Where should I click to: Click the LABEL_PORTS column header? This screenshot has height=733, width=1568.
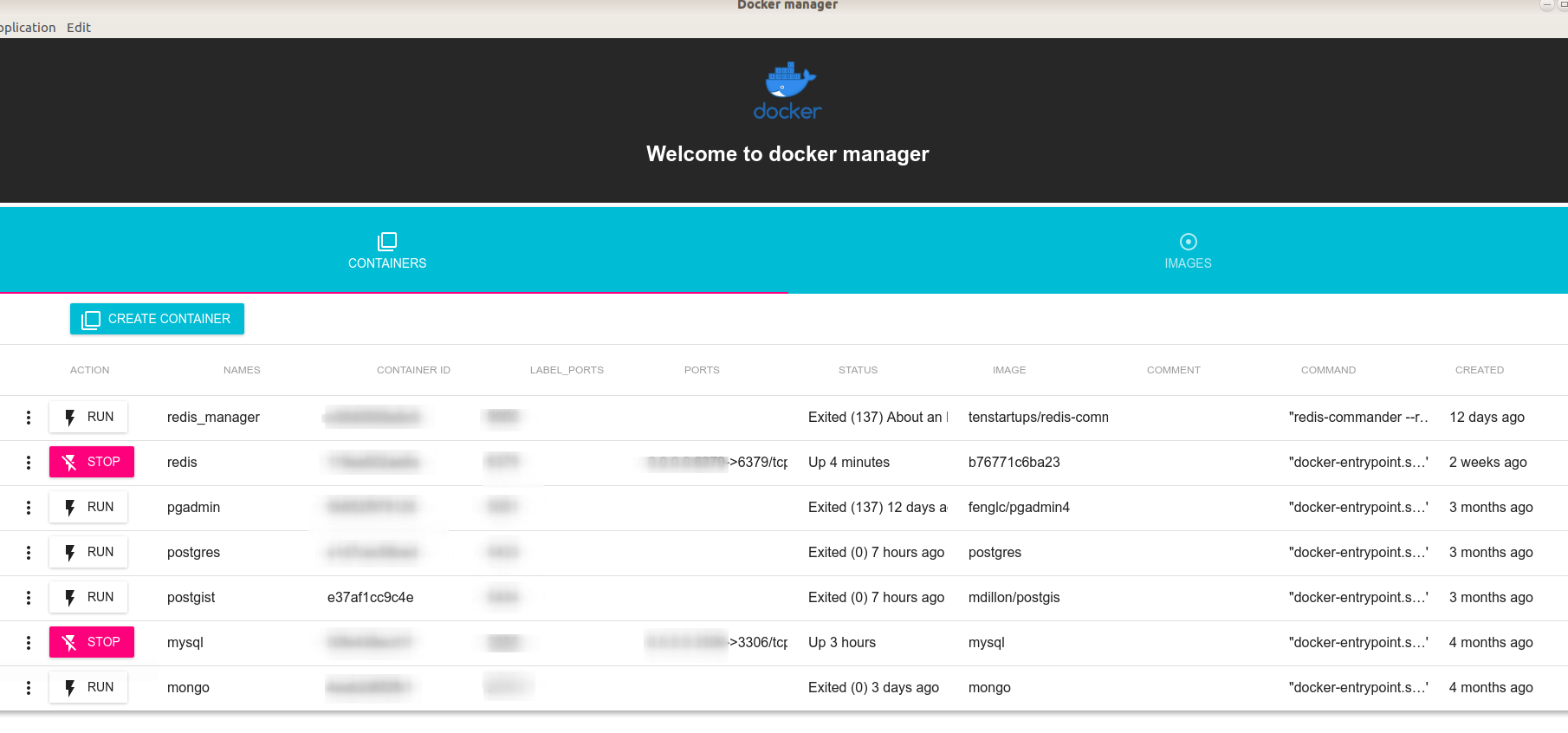point(567,370)
